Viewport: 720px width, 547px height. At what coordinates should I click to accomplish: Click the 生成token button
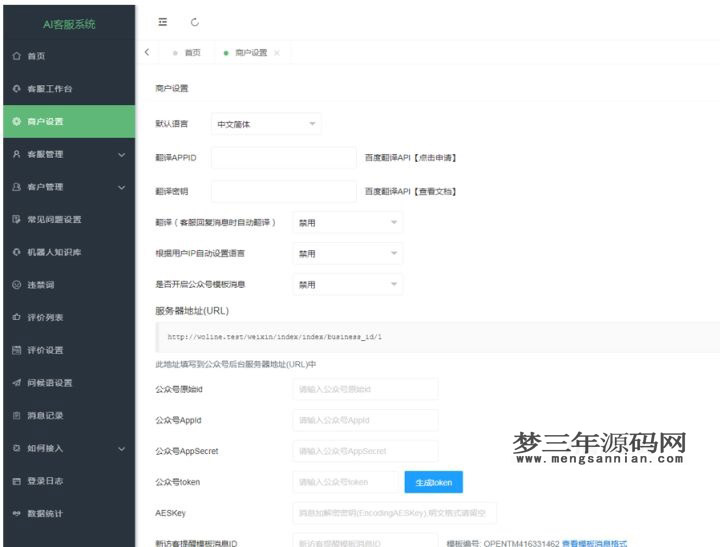point(433,482)
